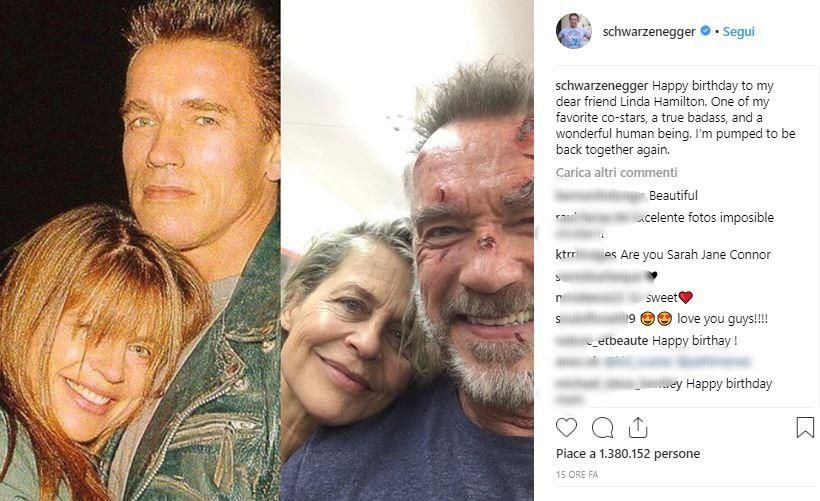This screenshot has width=820, height=501.
Task: Open the schwarzenegger username in post header
Action: pyautogui.click(x=651, y=32)
